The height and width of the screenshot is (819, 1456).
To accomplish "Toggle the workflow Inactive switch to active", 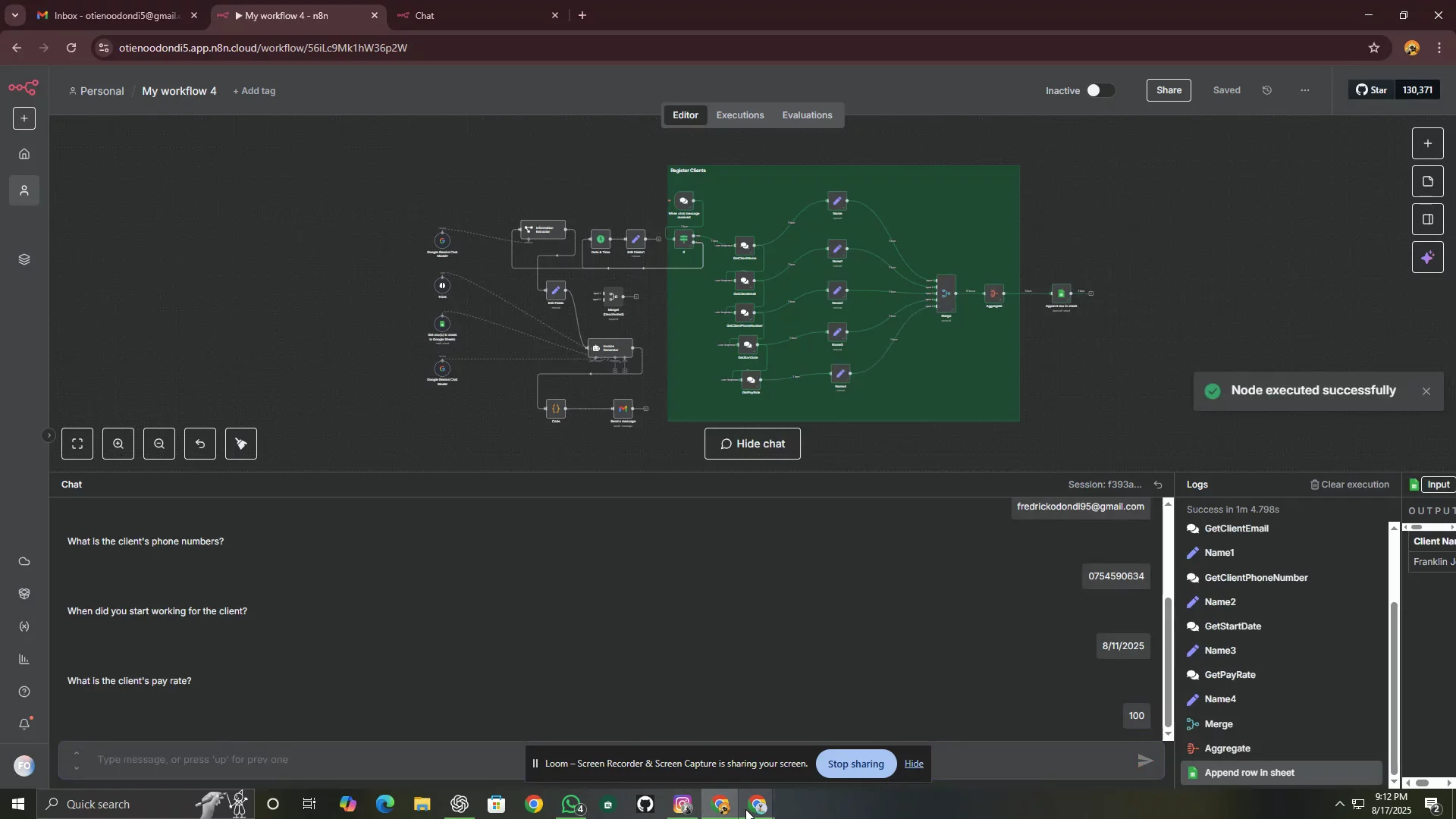I will pos(1100,90).
